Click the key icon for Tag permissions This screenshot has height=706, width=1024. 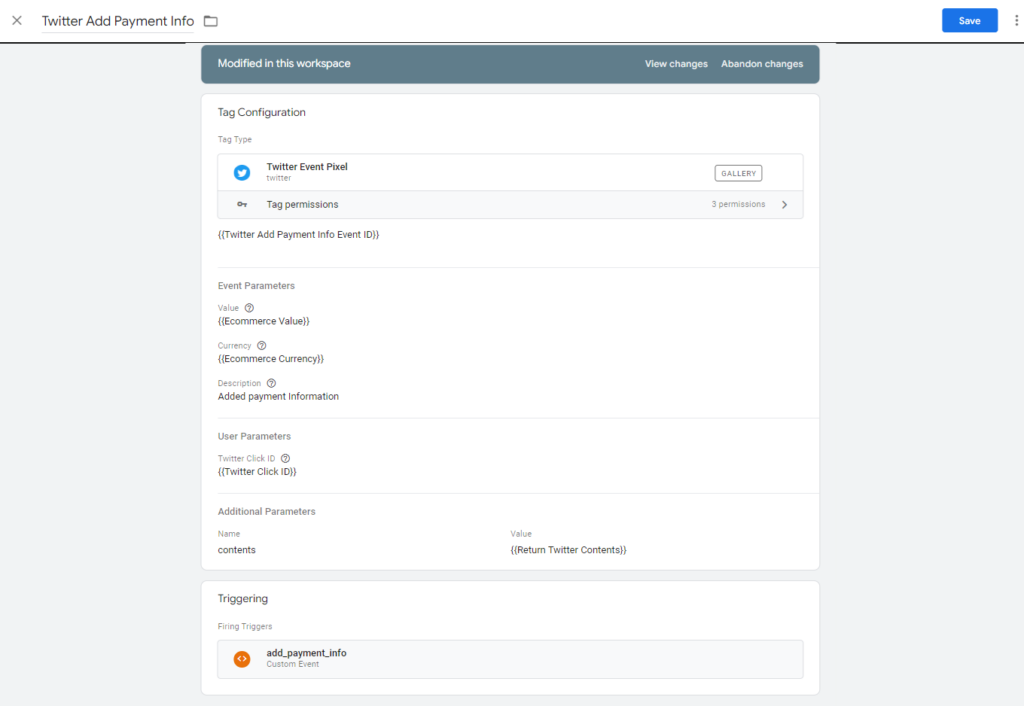(242, 204)
